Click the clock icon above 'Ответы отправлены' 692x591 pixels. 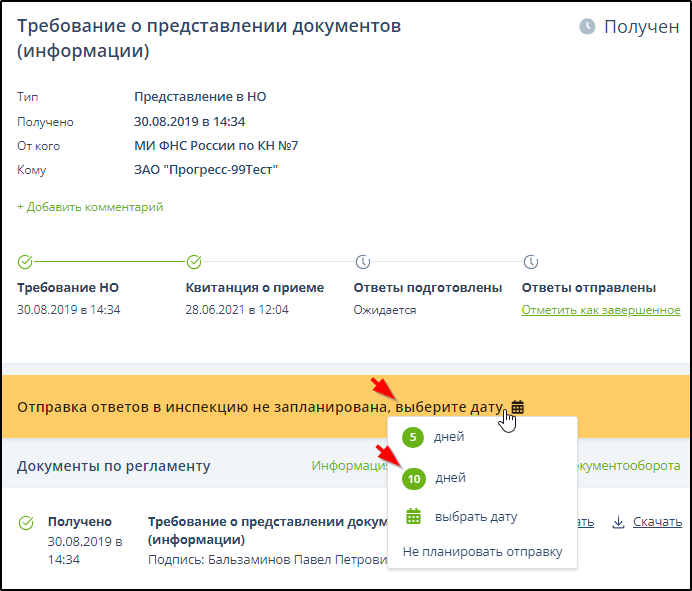tap(530, 262)
